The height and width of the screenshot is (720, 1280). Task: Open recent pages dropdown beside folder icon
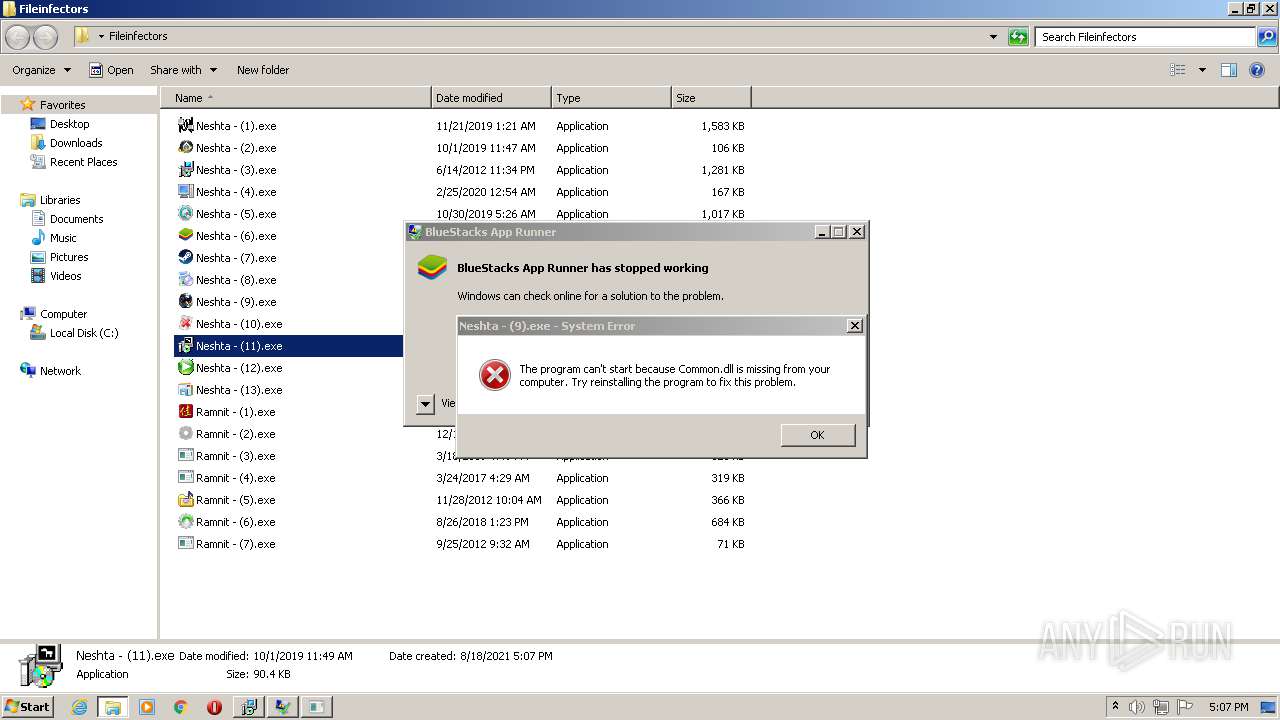point(101,37)
